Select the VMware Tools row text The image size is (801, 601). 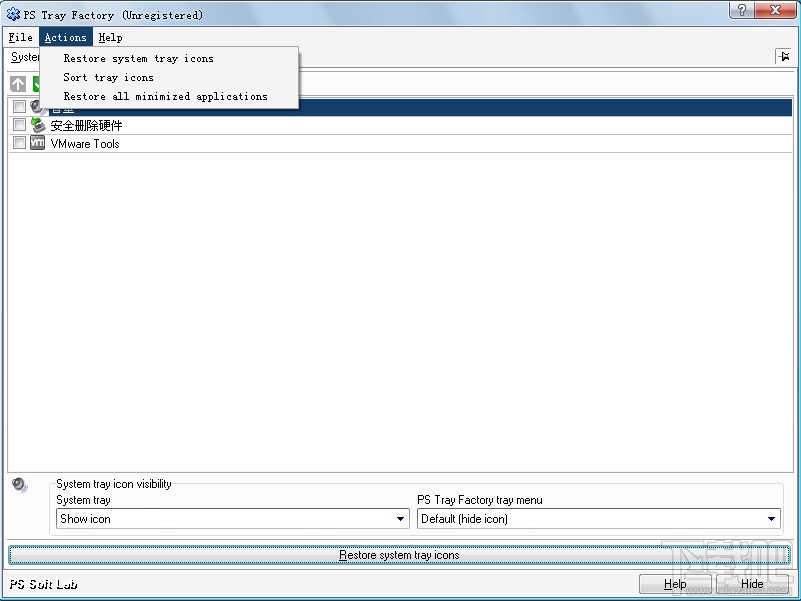point(85,144)
